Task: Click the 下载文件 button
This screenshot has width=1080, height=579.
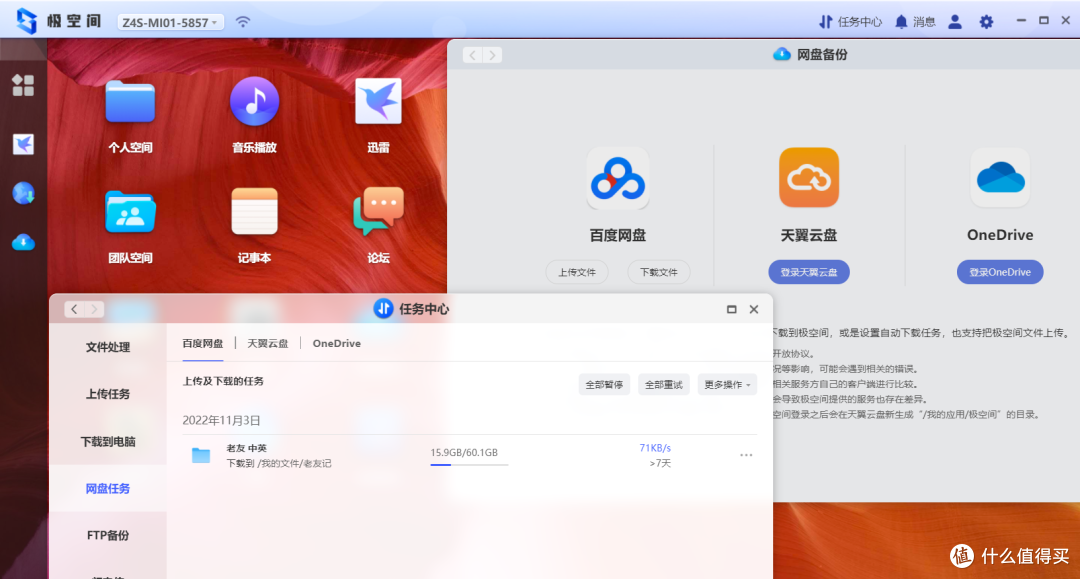Action: coord(658,272)
